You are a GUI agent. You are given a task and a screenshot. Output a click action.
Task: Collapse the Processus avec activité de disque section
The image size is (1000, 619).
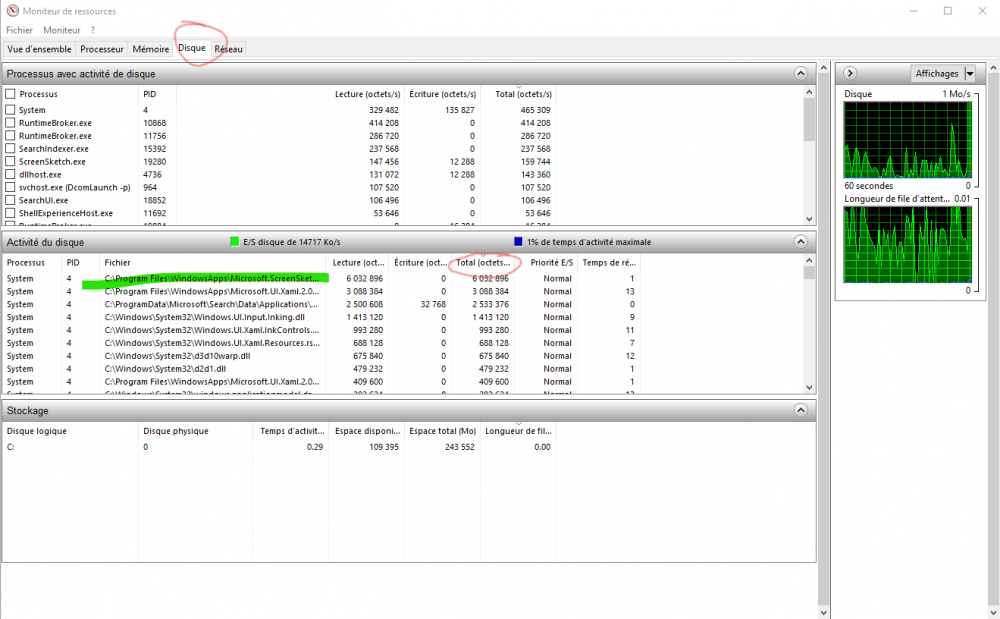(x=800, y=73)
